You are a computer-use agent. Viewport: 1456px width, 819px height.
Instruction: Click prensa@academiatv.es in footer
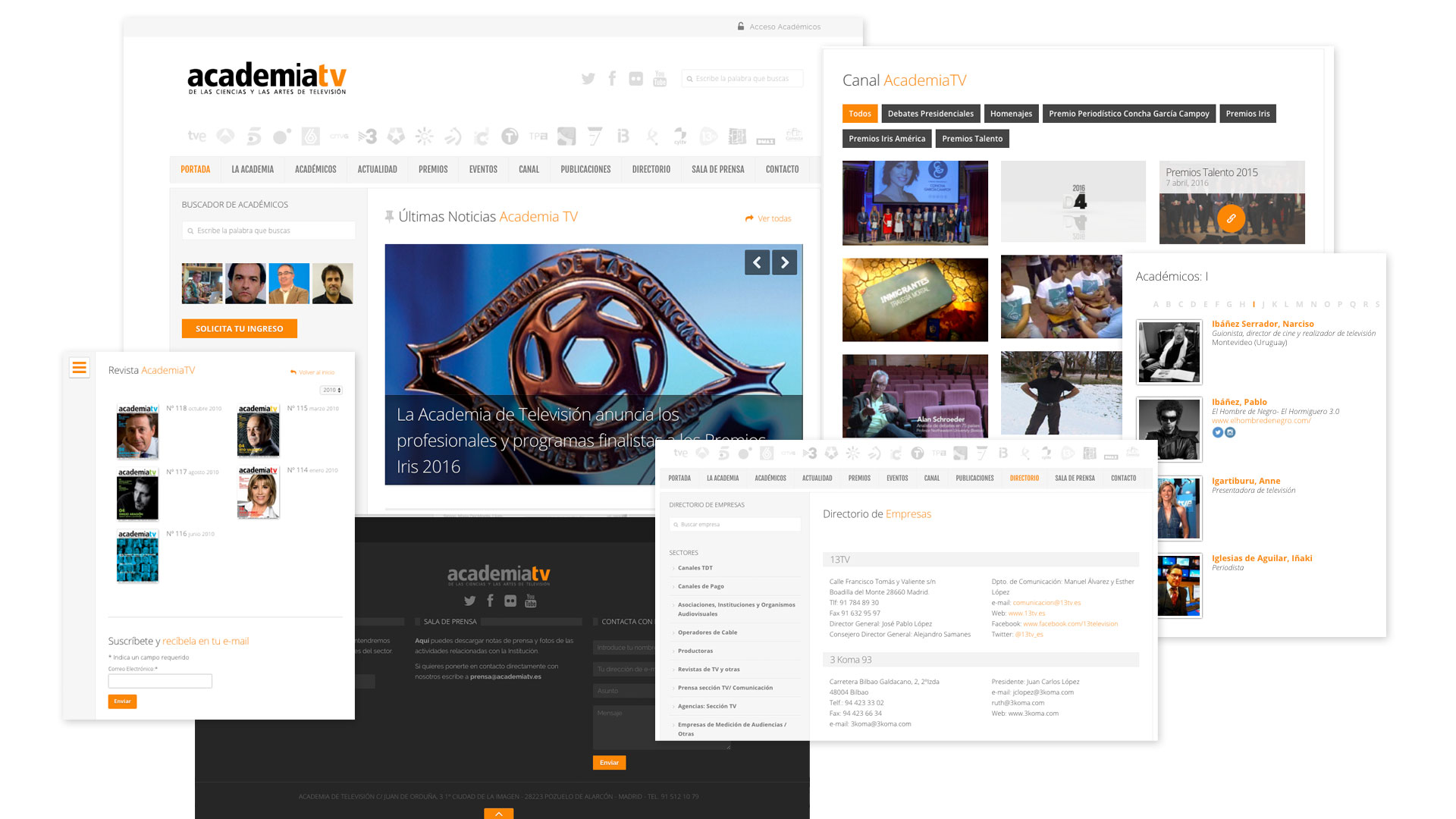coord(505,676)
